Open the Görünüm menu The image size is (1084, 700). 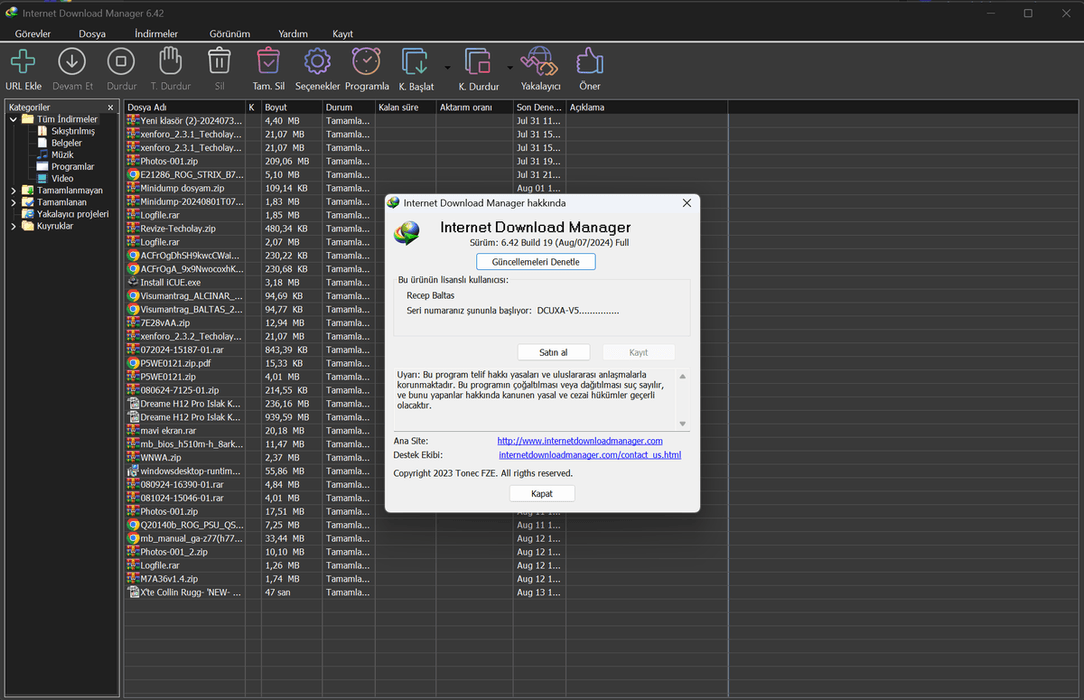tap(230, 34)
